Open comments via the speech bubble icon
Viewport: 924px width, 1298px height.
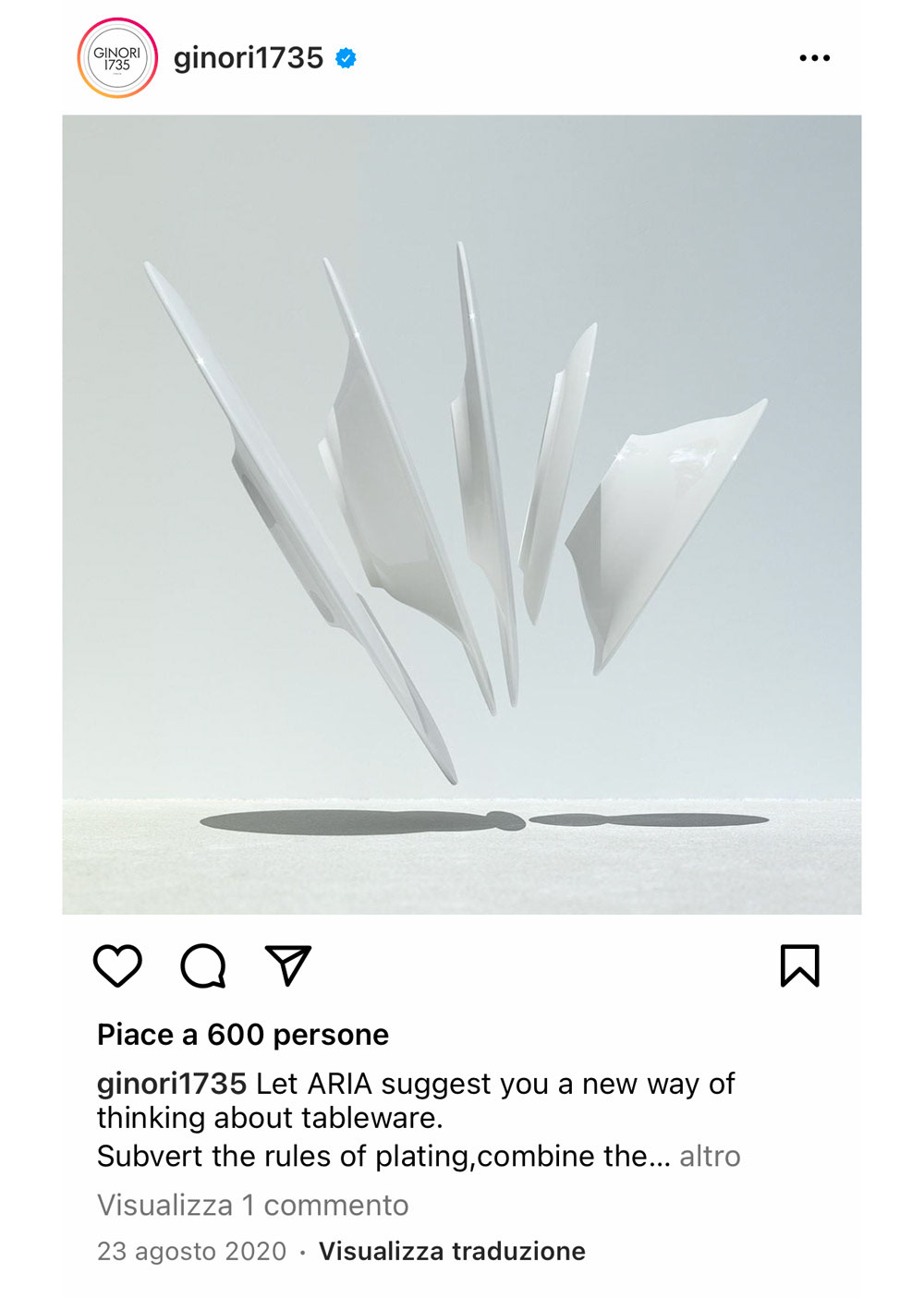click(x=203, y=966)
